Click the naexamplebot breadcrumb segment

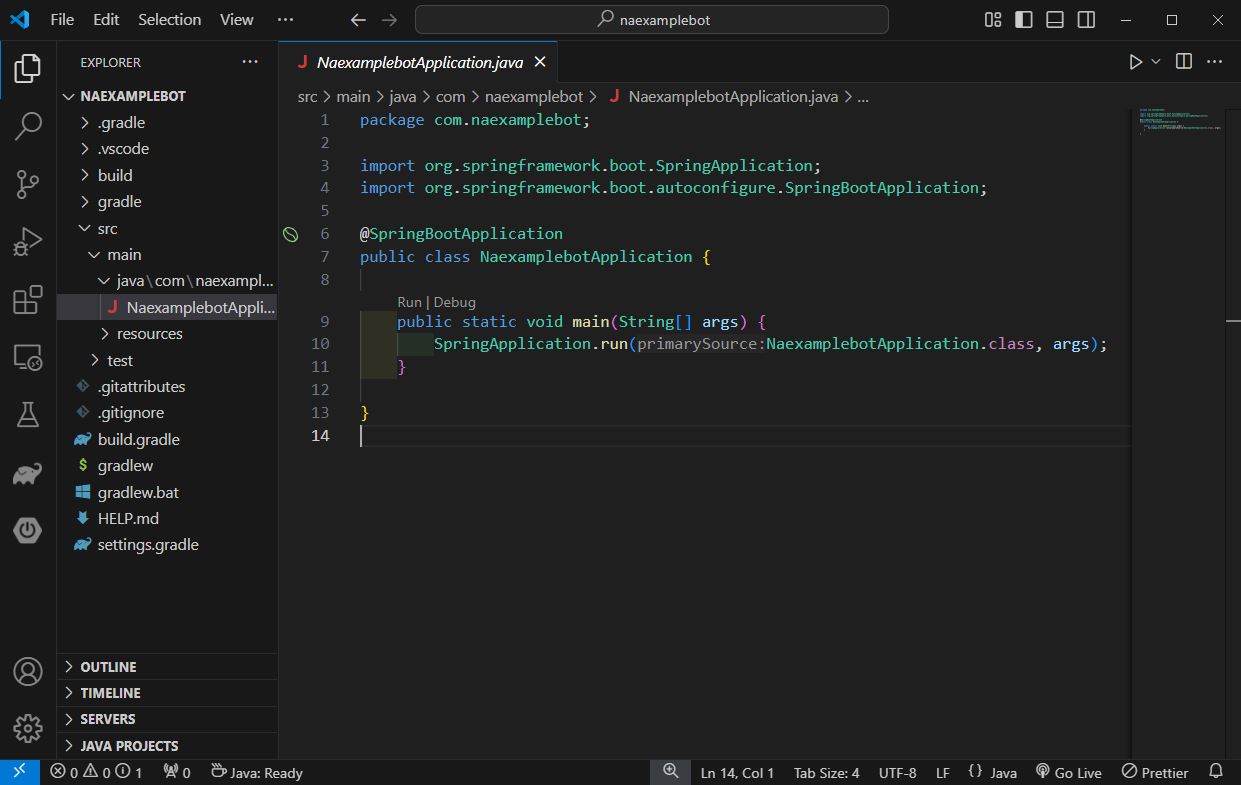(534, 97)
